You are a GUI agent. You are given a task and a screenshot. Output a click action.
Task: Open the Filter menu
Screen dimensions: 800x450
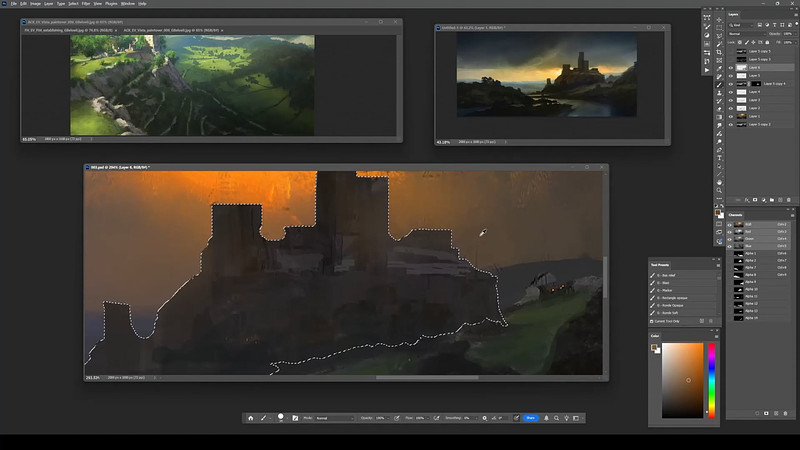[x=86, y=4]
